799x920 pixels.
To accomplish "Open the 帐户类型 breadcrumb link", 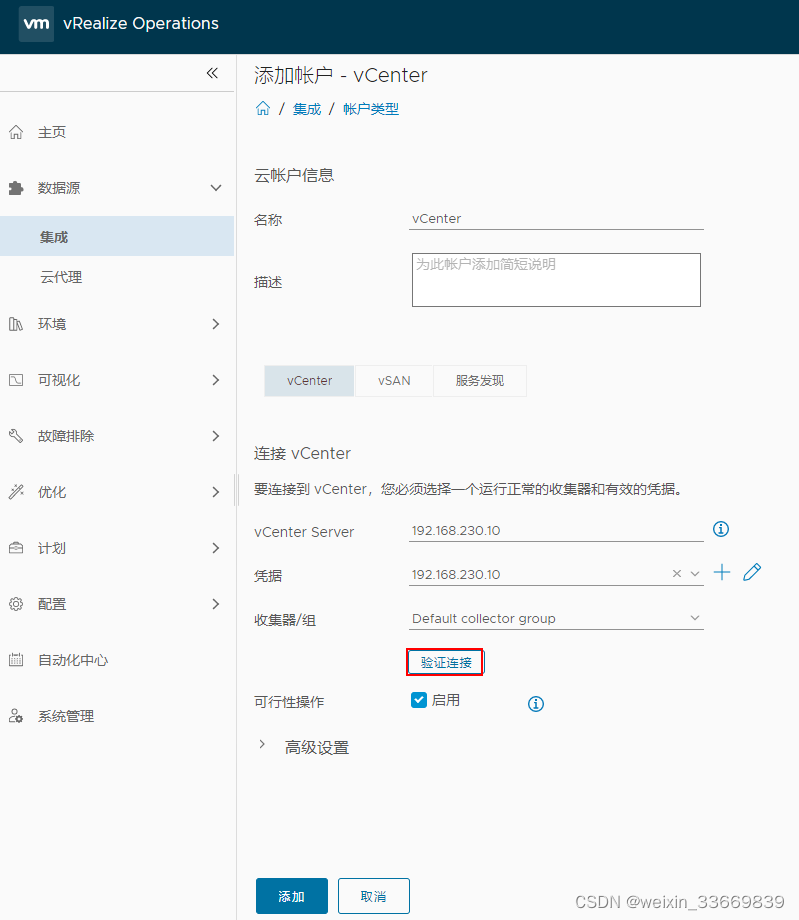I will point(371,109).
